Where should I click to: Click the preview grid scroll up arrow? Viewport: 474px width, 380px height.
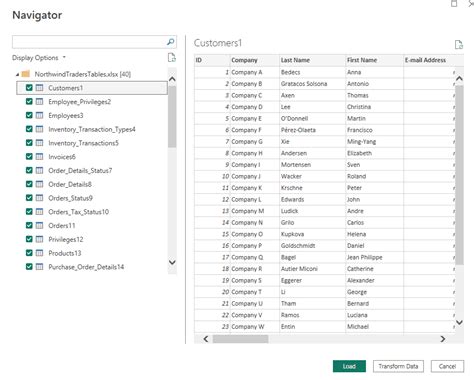tap(459, 79)
